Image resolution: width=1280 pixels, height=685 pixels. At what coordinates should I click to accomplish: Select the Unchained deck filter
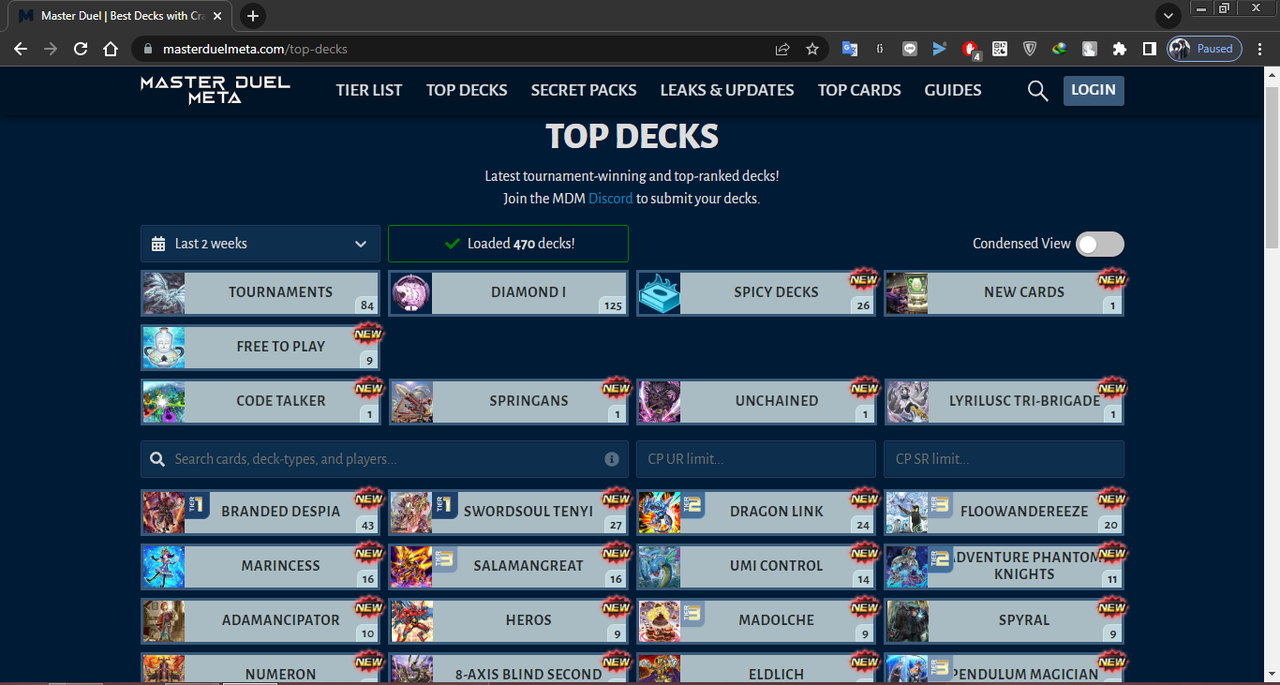coord(756,401)
